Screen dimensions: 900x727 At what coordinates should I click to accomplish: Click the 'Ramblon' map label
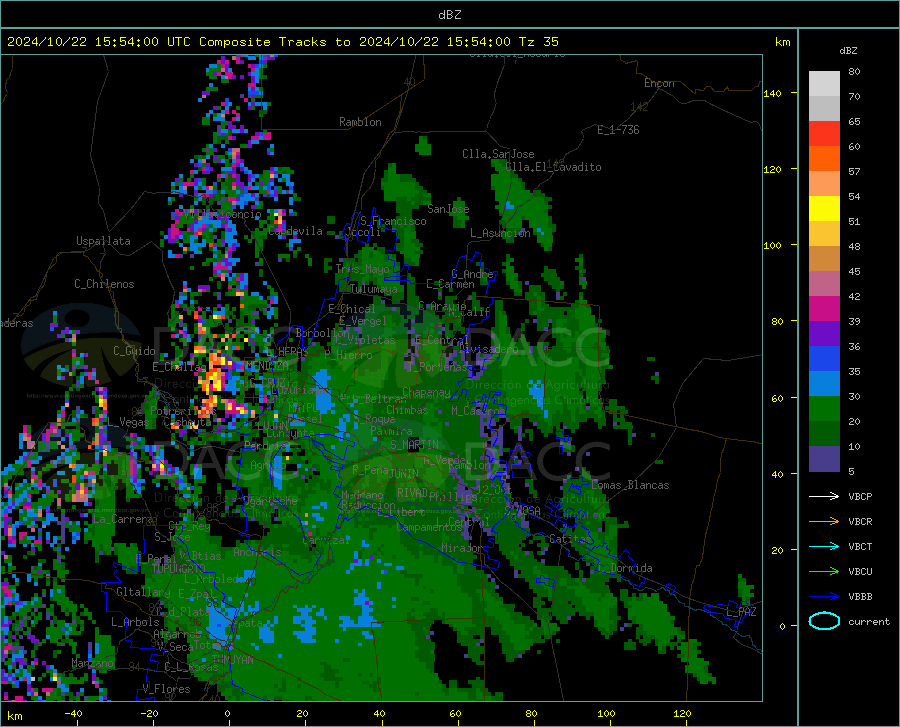tap(360, 122)
